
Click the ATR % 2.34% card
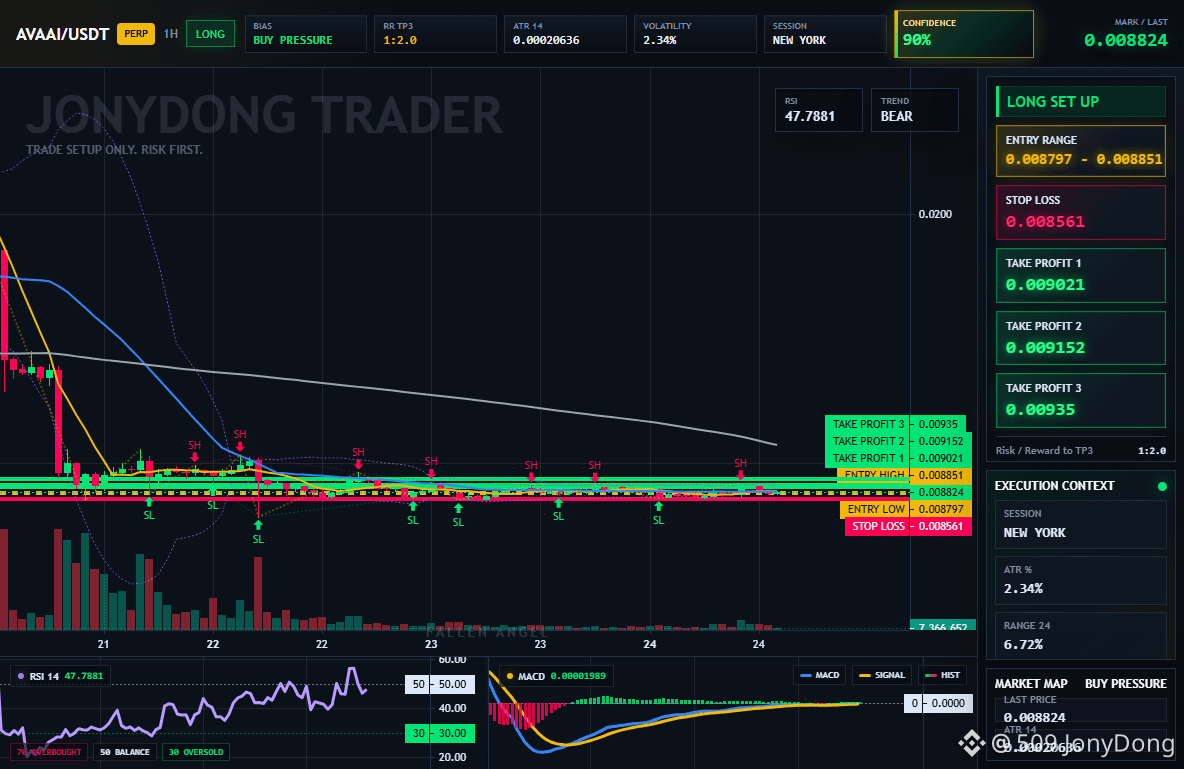click(x=1081, y=580)
